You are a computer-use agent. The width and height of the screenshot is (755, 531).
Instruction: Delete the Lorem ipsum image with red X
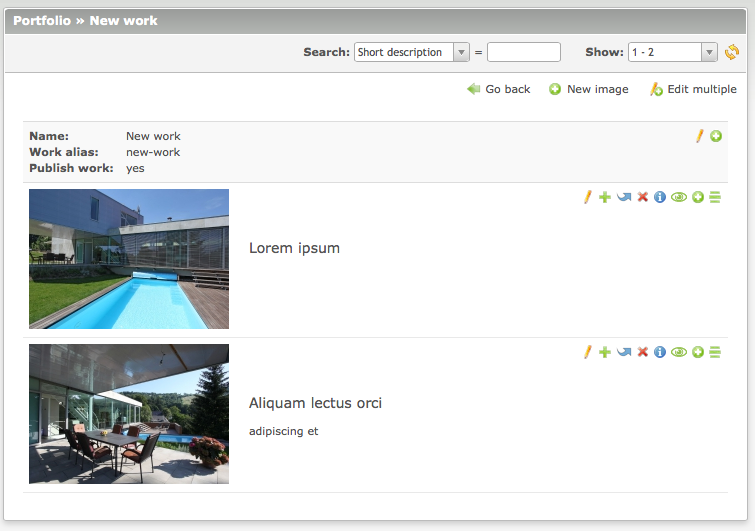(x=643, y=198)
